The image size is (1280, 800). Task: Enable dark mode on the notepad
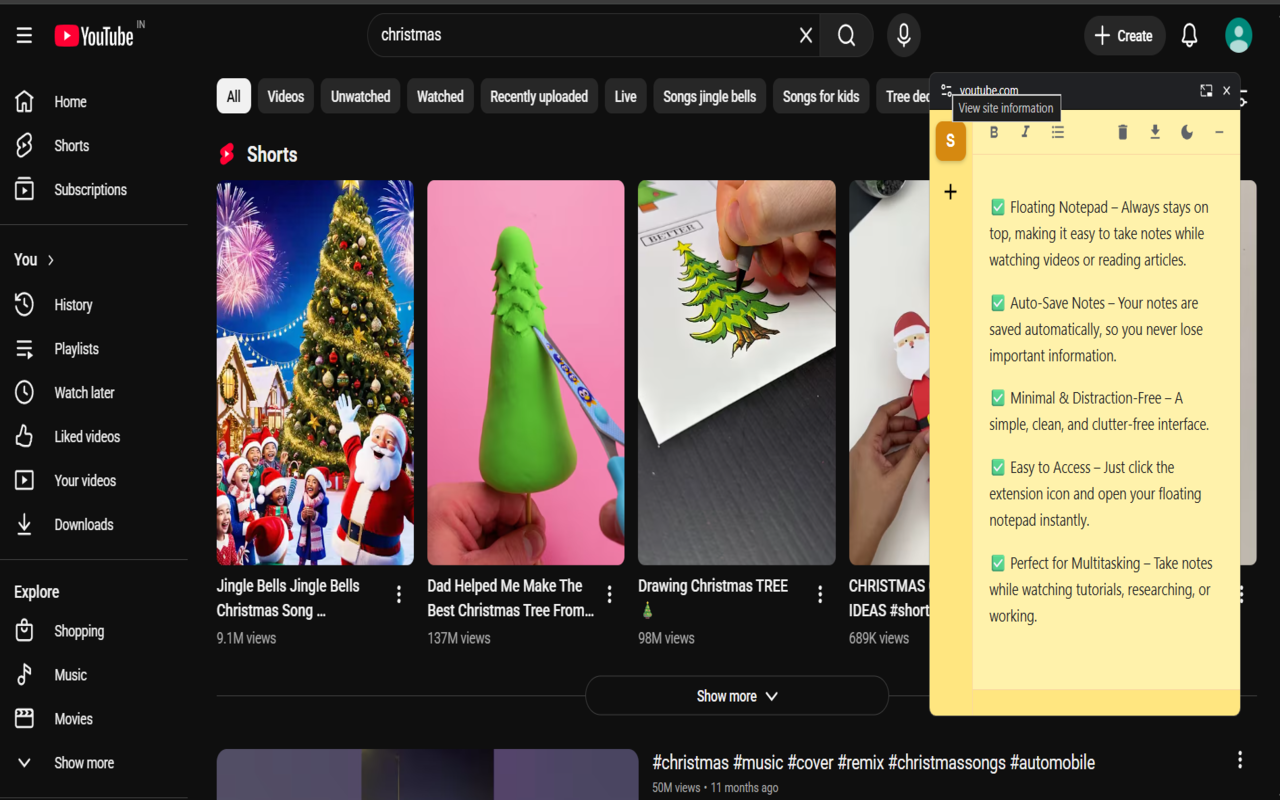coord(1186,131)
